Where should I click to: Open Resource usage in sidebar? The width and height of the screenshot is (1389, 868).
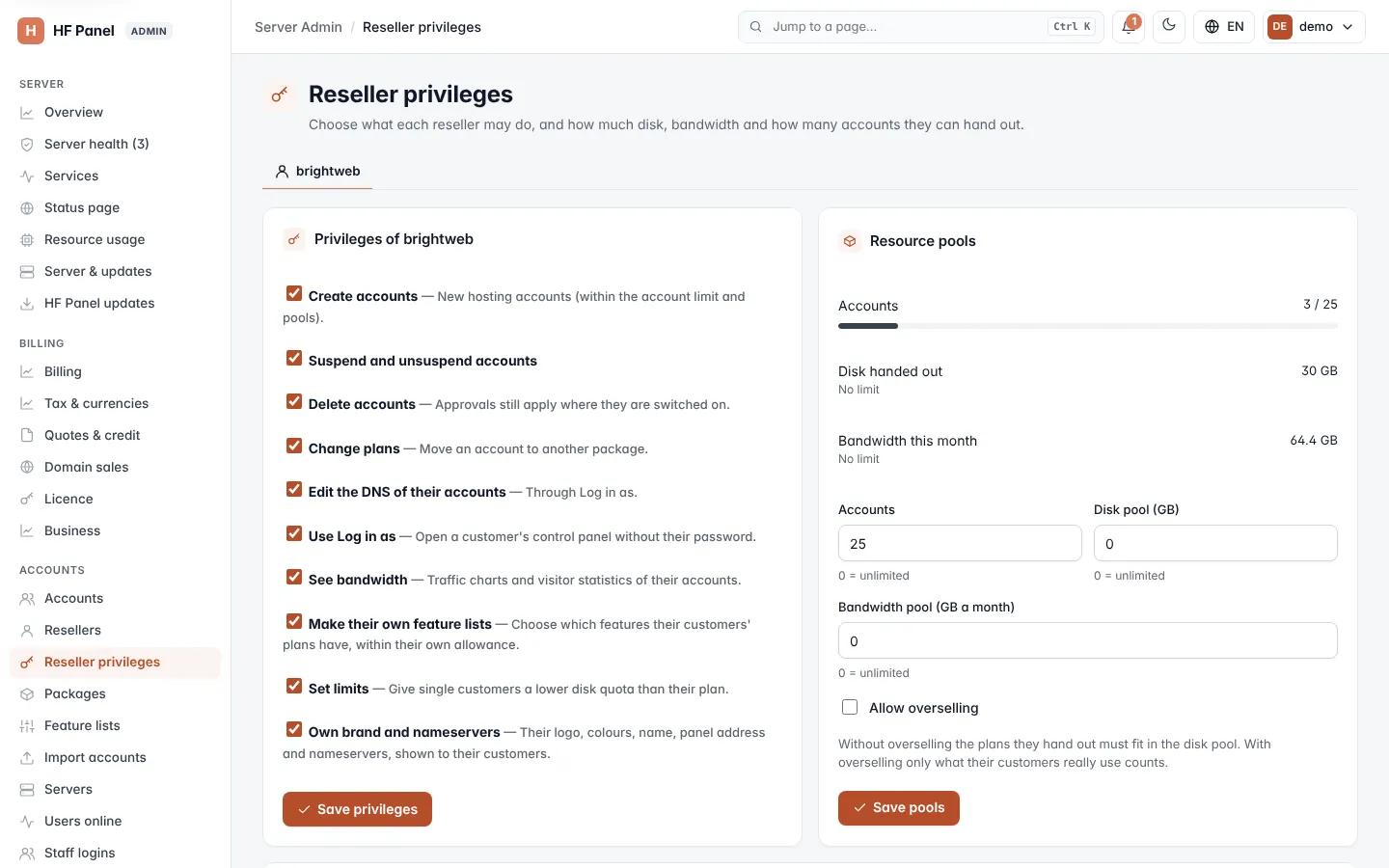pyautogui.click(x=115, y=239)
